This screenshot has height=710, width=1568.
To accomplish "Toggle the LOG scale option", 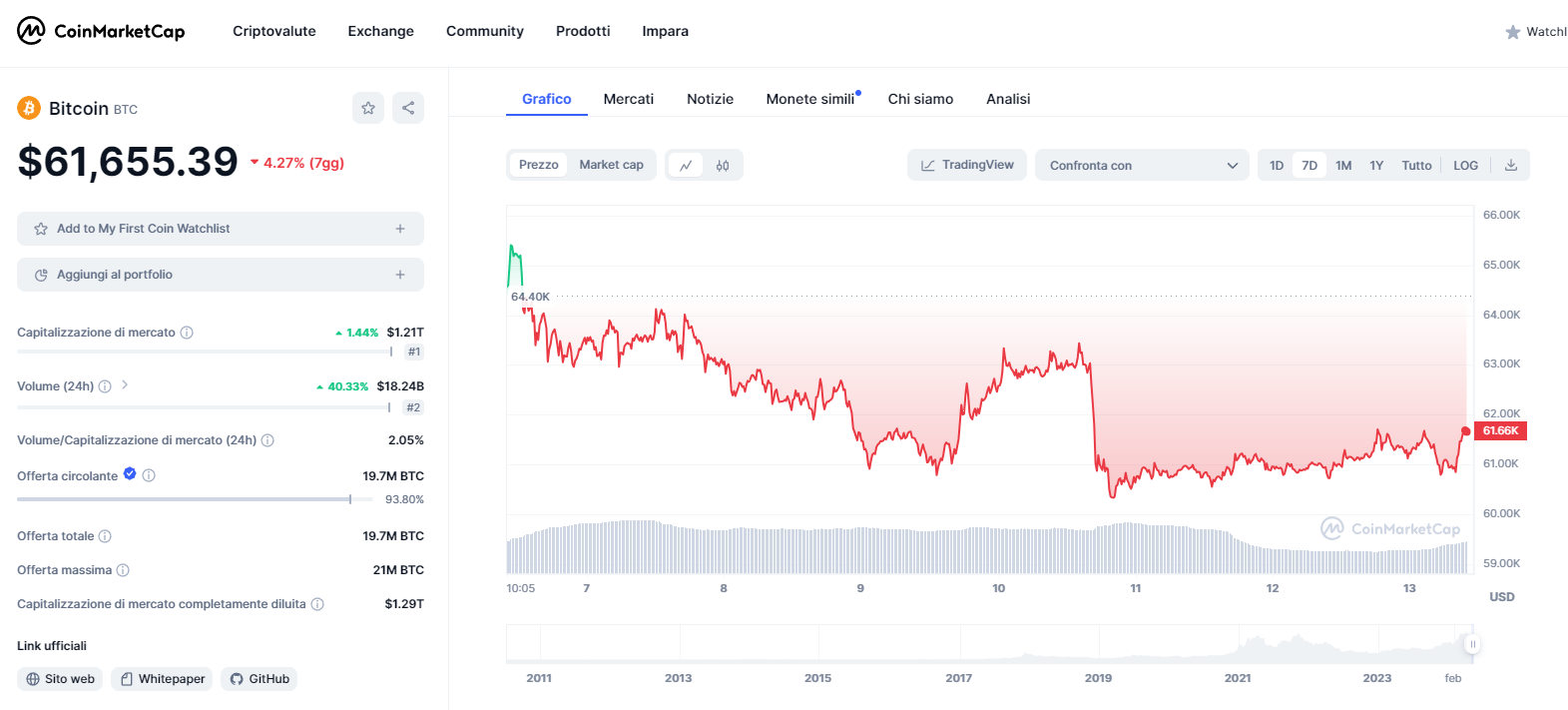I will (x=1465, y=166).
